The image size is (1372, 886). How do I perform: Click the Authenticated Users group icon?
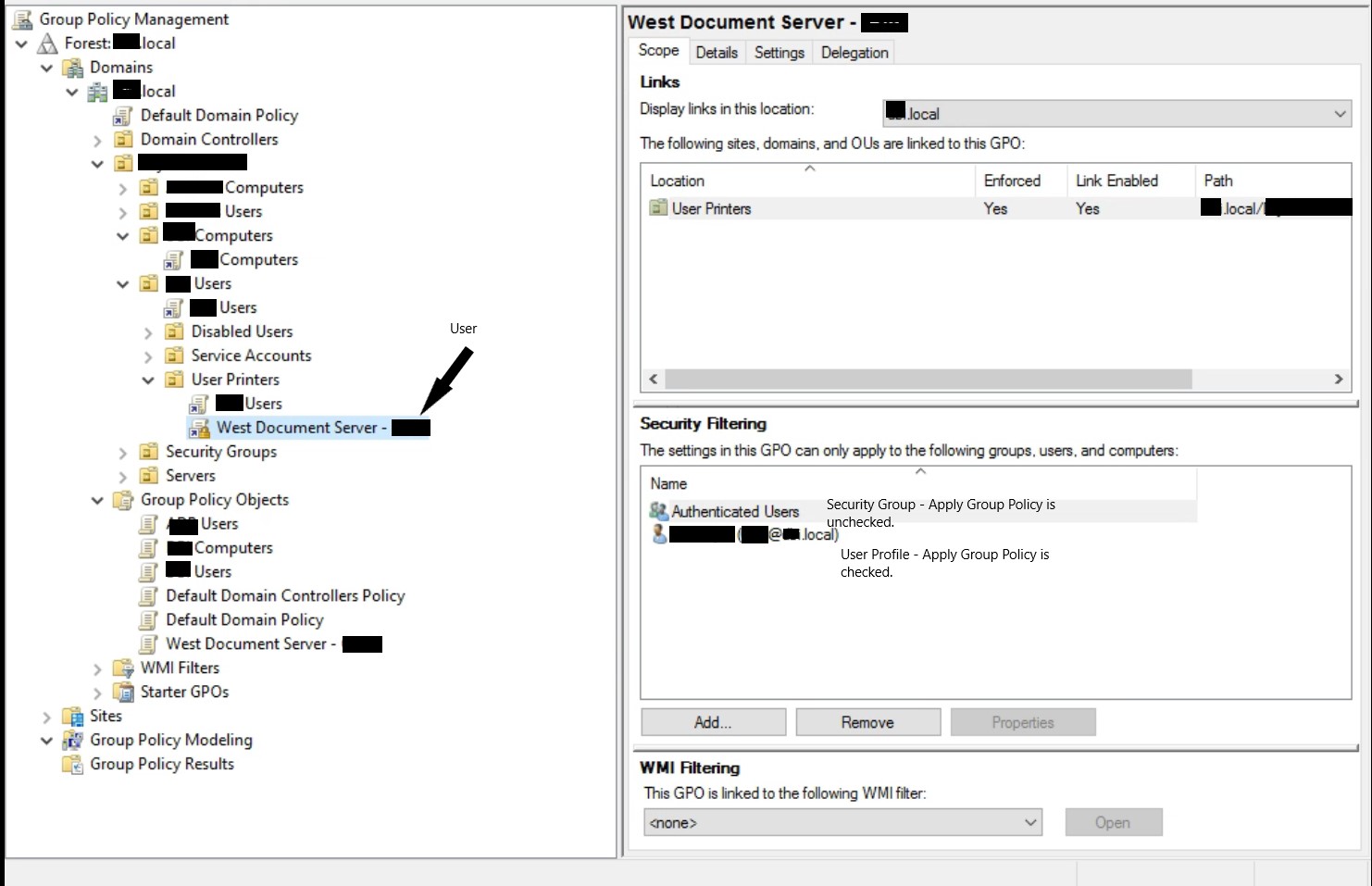coord(658,511)
